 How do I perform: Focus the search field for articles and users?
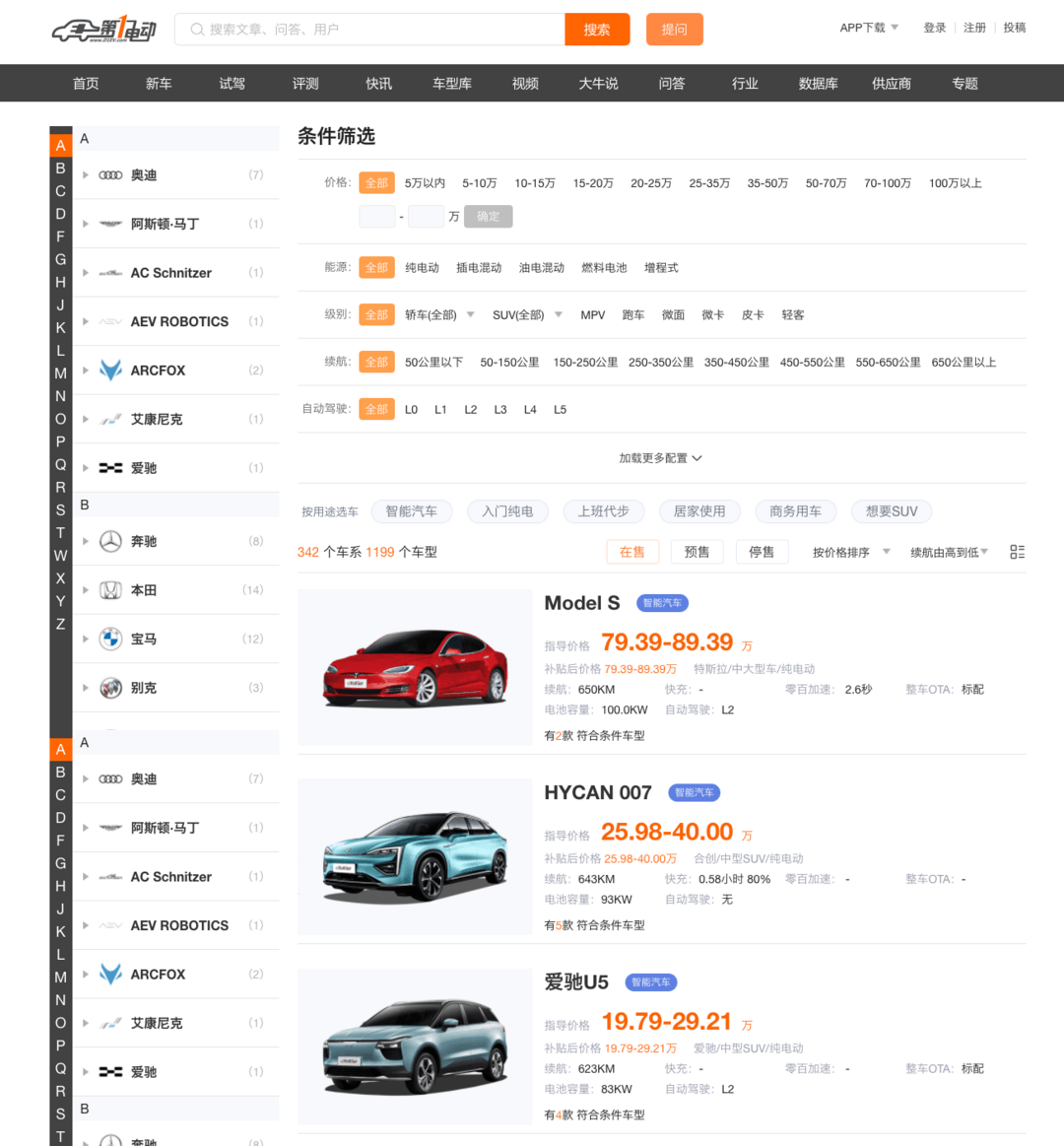(x=369, y=30)
